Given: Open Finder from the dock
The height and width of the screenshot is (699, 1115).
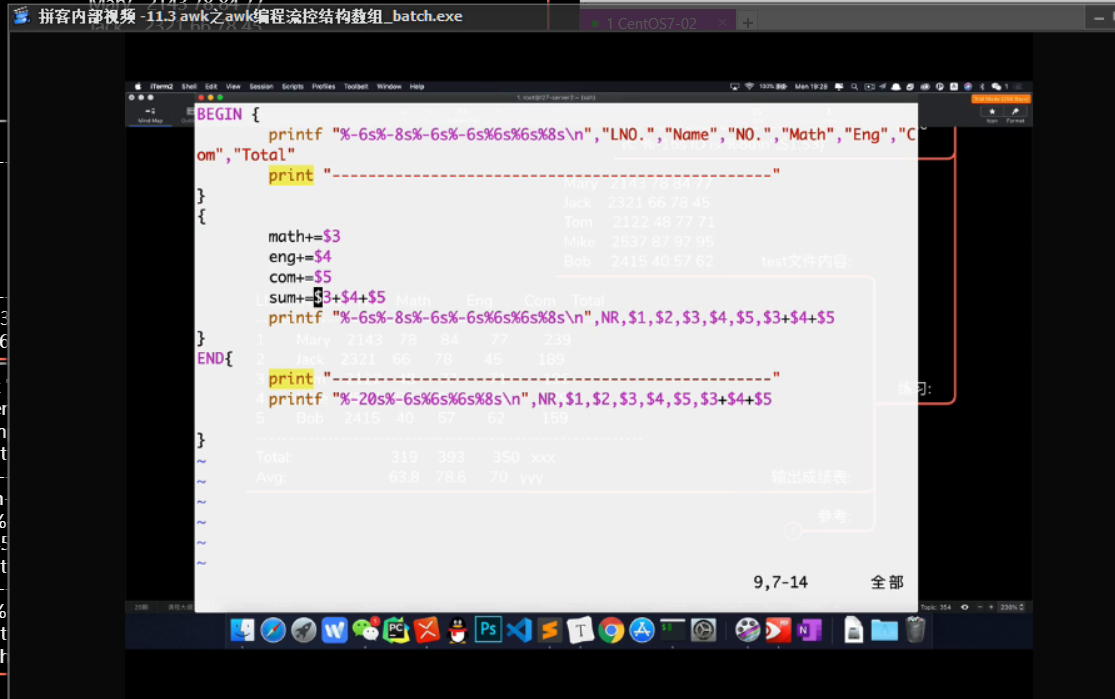Looking at the screenshot, I should click(242, 630).
